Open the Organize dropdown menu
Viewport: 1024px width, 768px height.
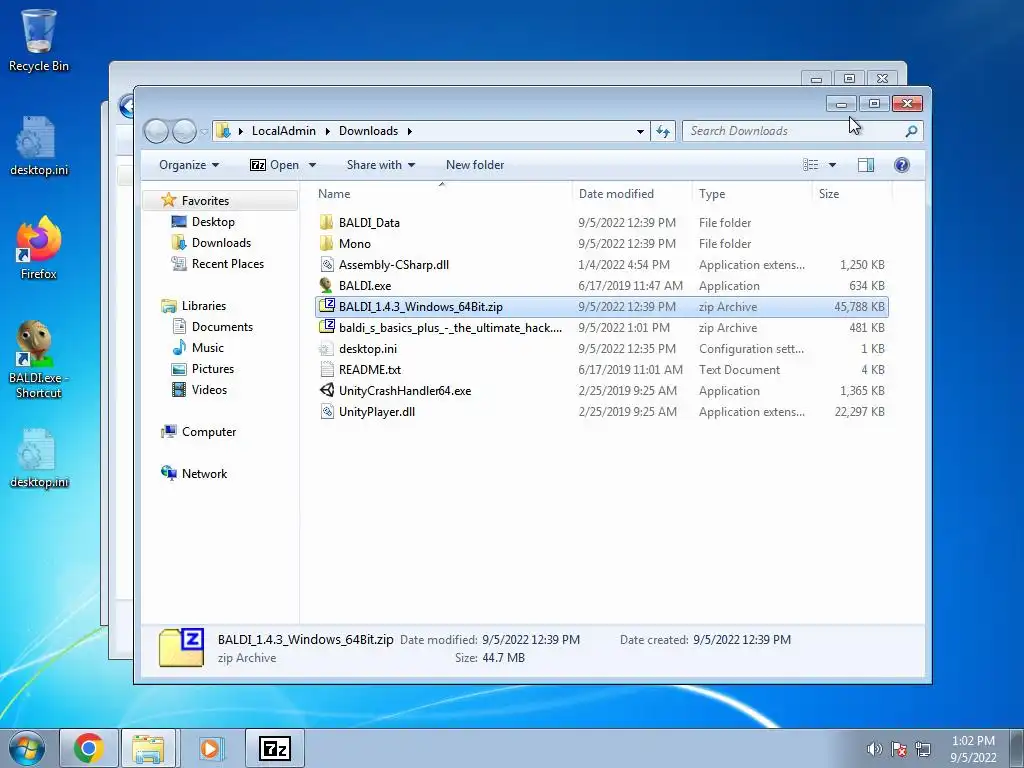click(189, 165)
